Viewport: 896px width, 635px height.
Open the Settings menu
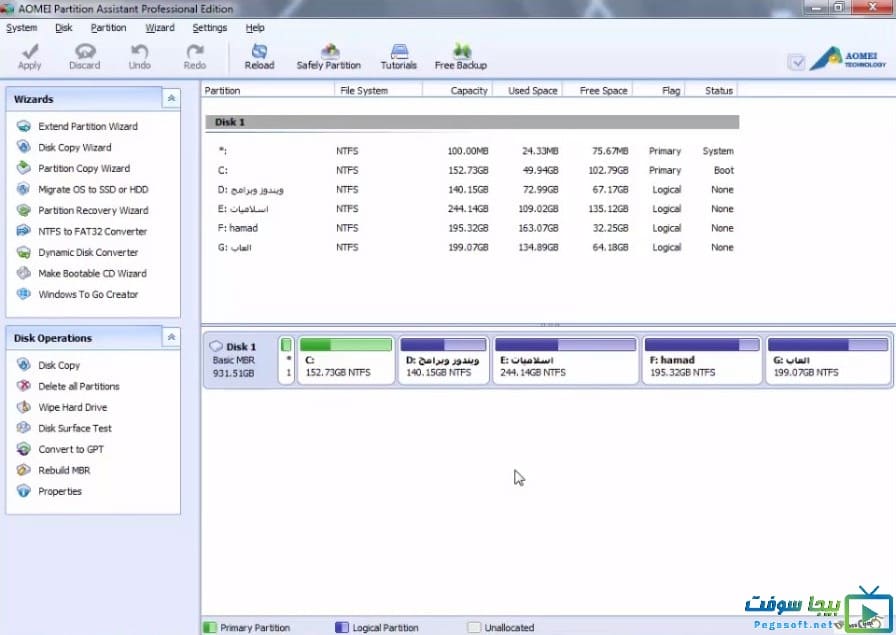coord(209,27)
